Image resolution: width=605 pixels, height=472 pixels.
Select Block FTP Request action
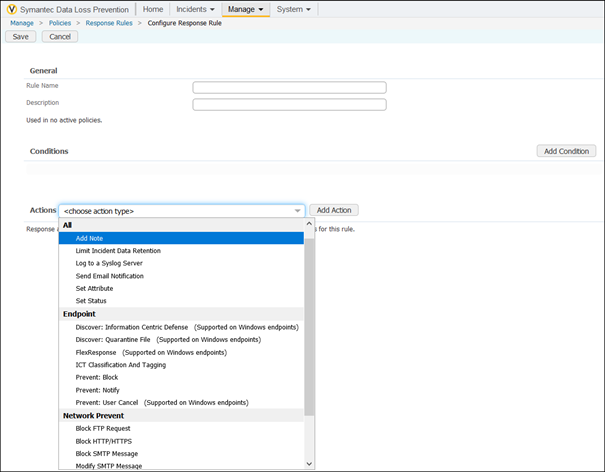[181, 428]
